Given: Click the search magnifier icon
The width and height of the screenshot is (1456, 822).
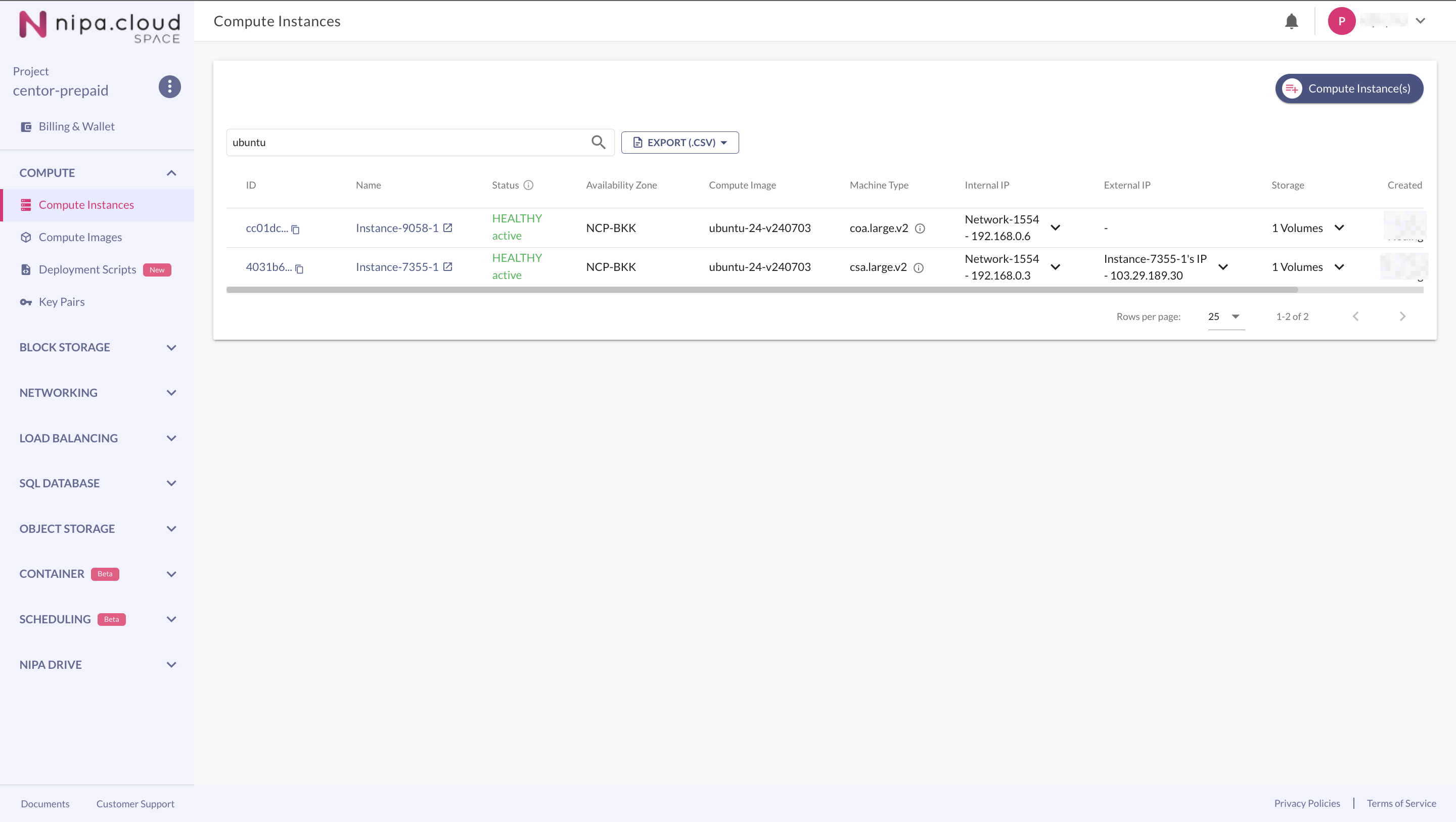Looking at the screenshot, I should [598, 143].
